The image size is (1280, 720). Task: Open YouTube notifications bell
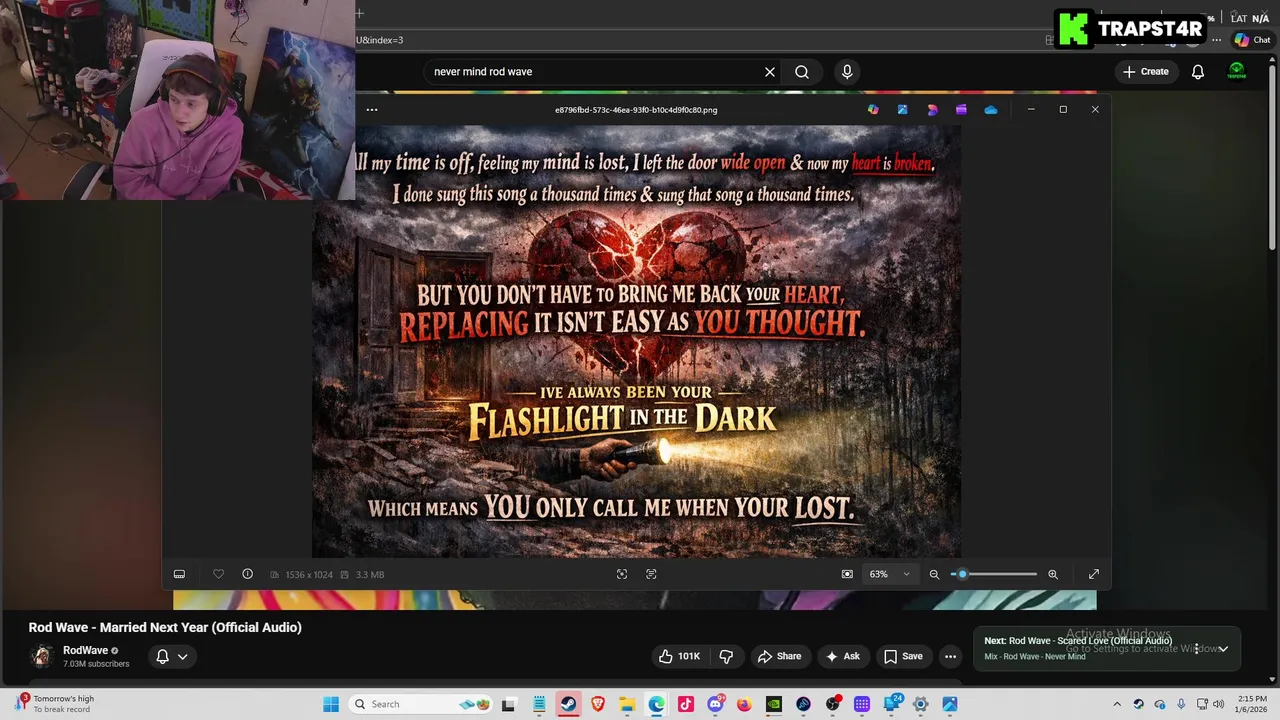tap(1198, 72)
